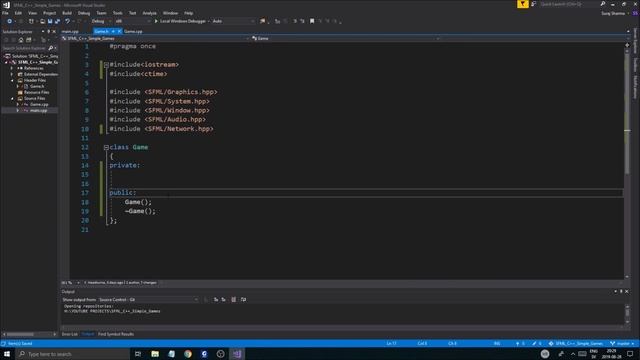Open the Debug configuration dropdown
The height and width of the screenshot is (360, 640).
click(100, 21)
